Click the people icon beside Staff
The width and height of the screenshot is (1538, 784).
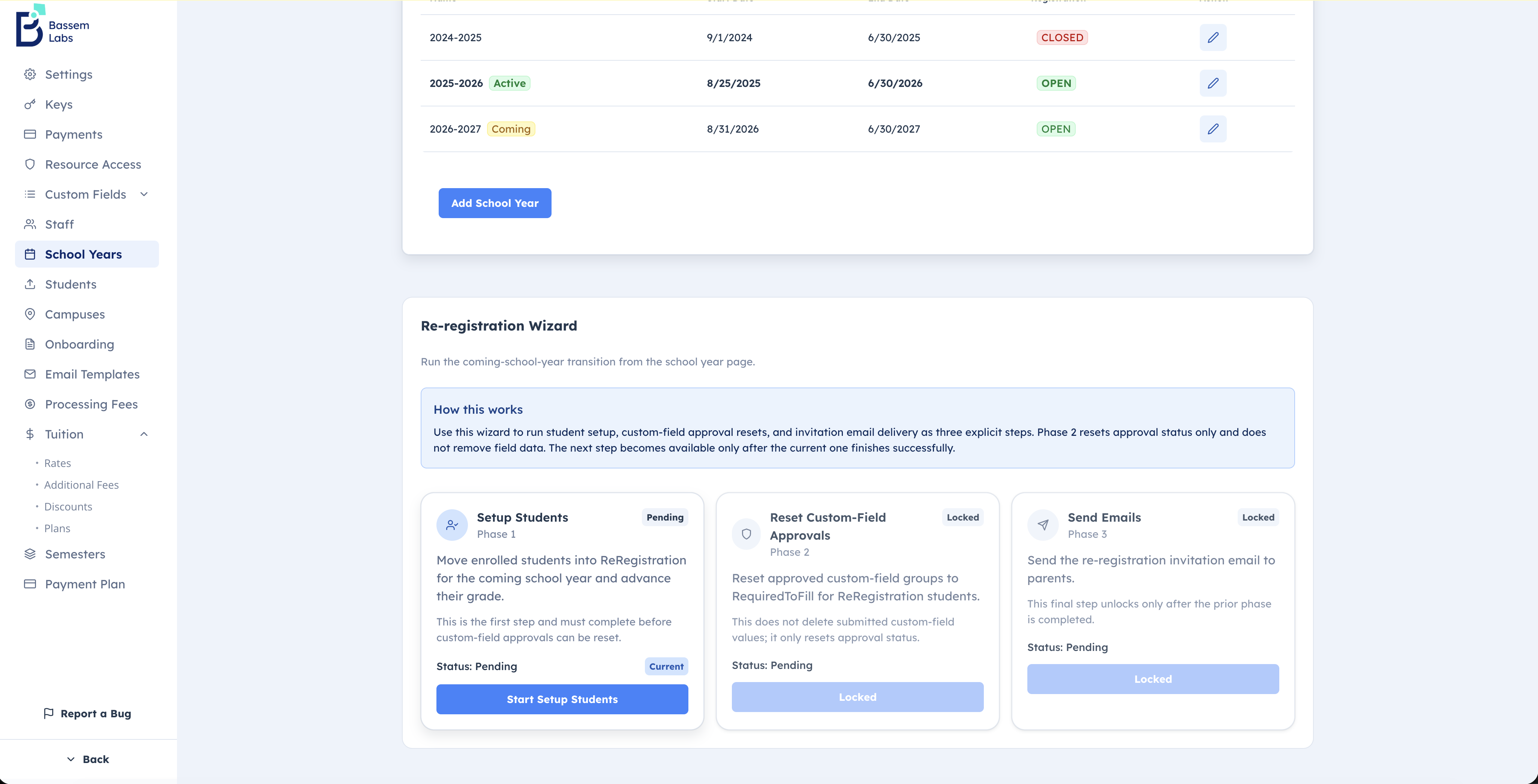point(30,224)
